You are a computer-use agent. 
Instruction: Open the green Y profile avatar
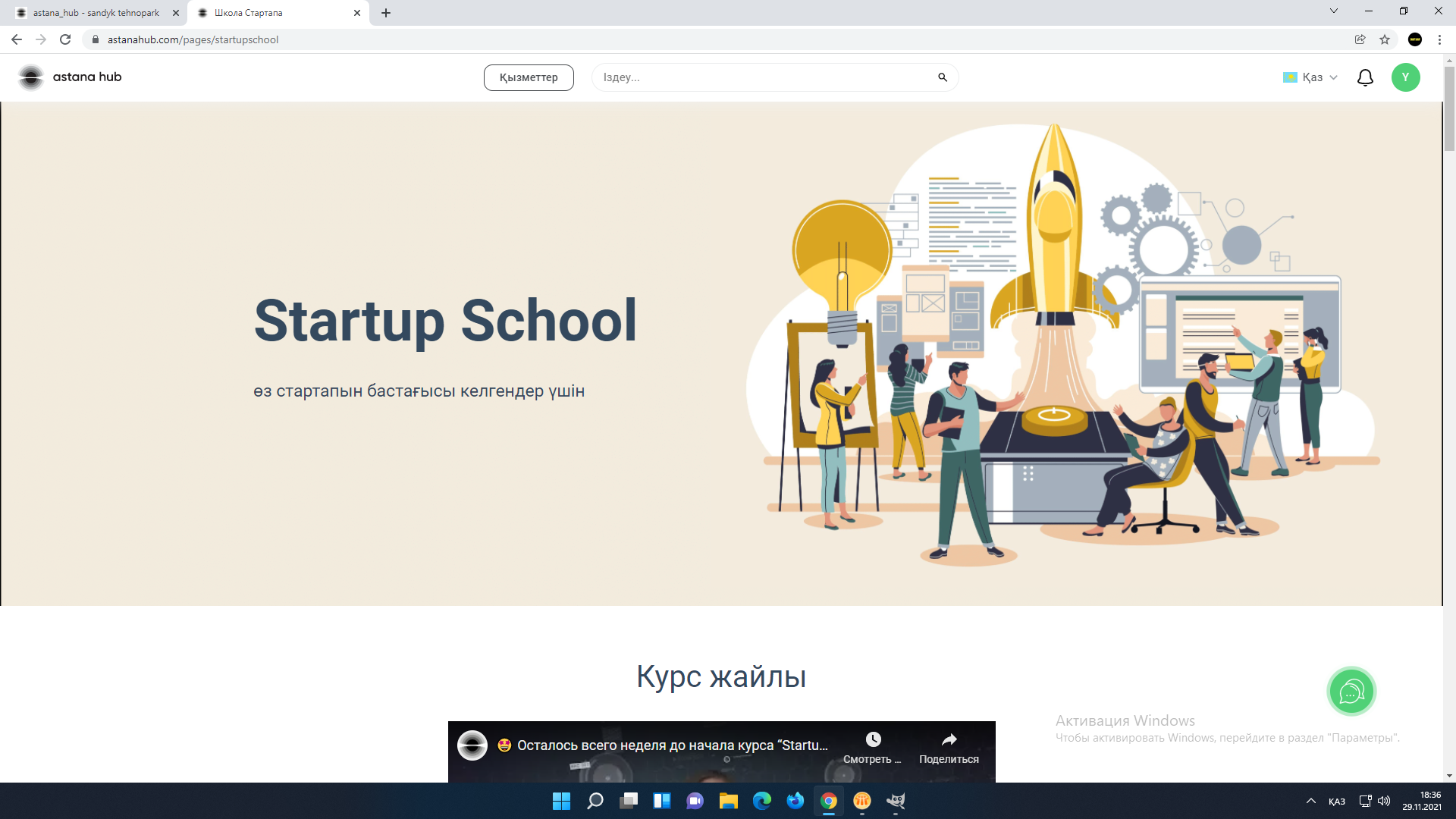(1405, 77)
